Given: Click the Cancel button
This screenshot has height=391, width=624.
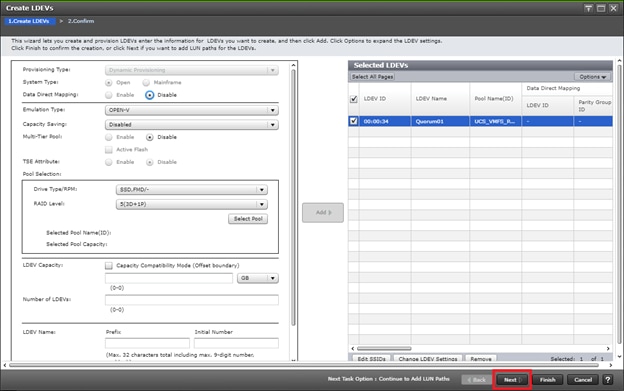Looking at the screenshot, I should [x=583, y=379].
